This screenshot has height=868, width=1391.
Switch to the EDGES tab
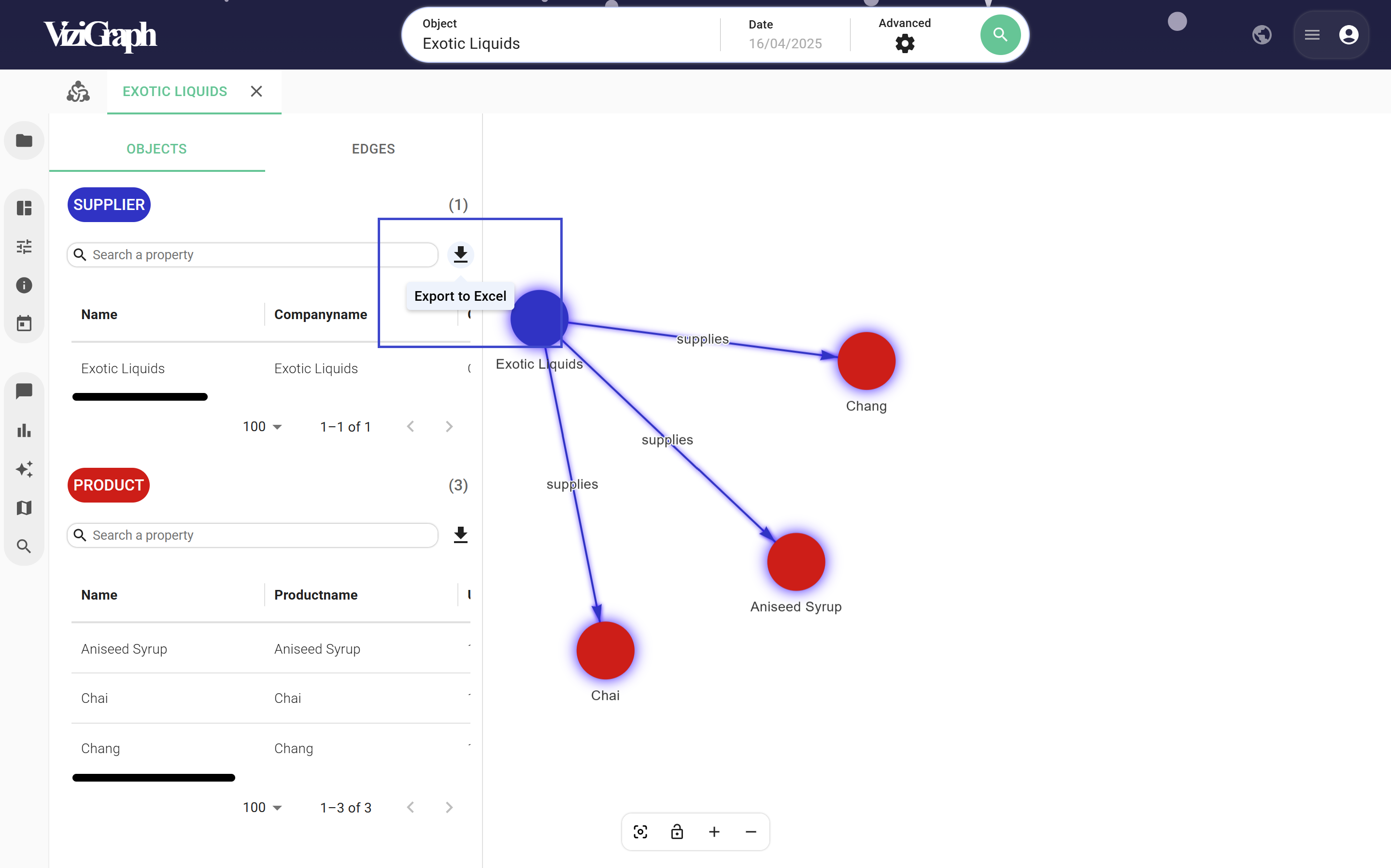point(373,149)
